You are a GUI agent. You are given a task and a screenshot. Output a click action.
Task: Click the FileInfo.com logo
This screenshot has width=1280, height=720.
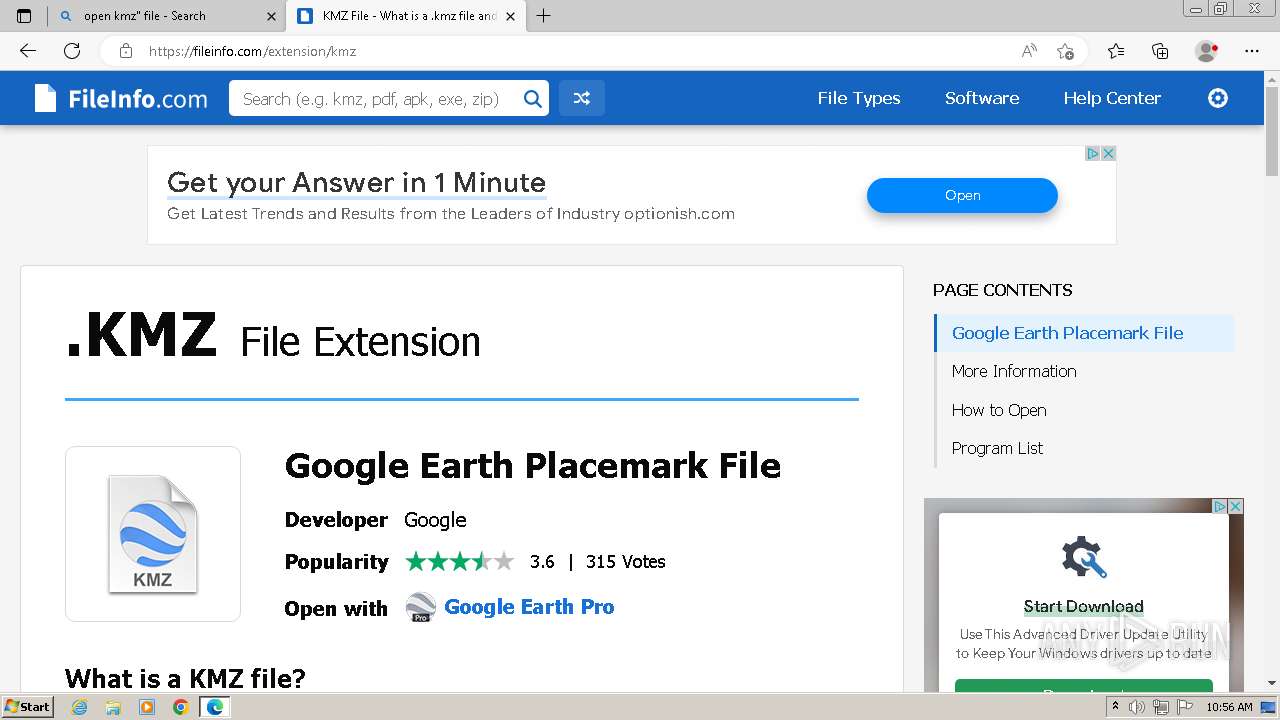[121, 98]
